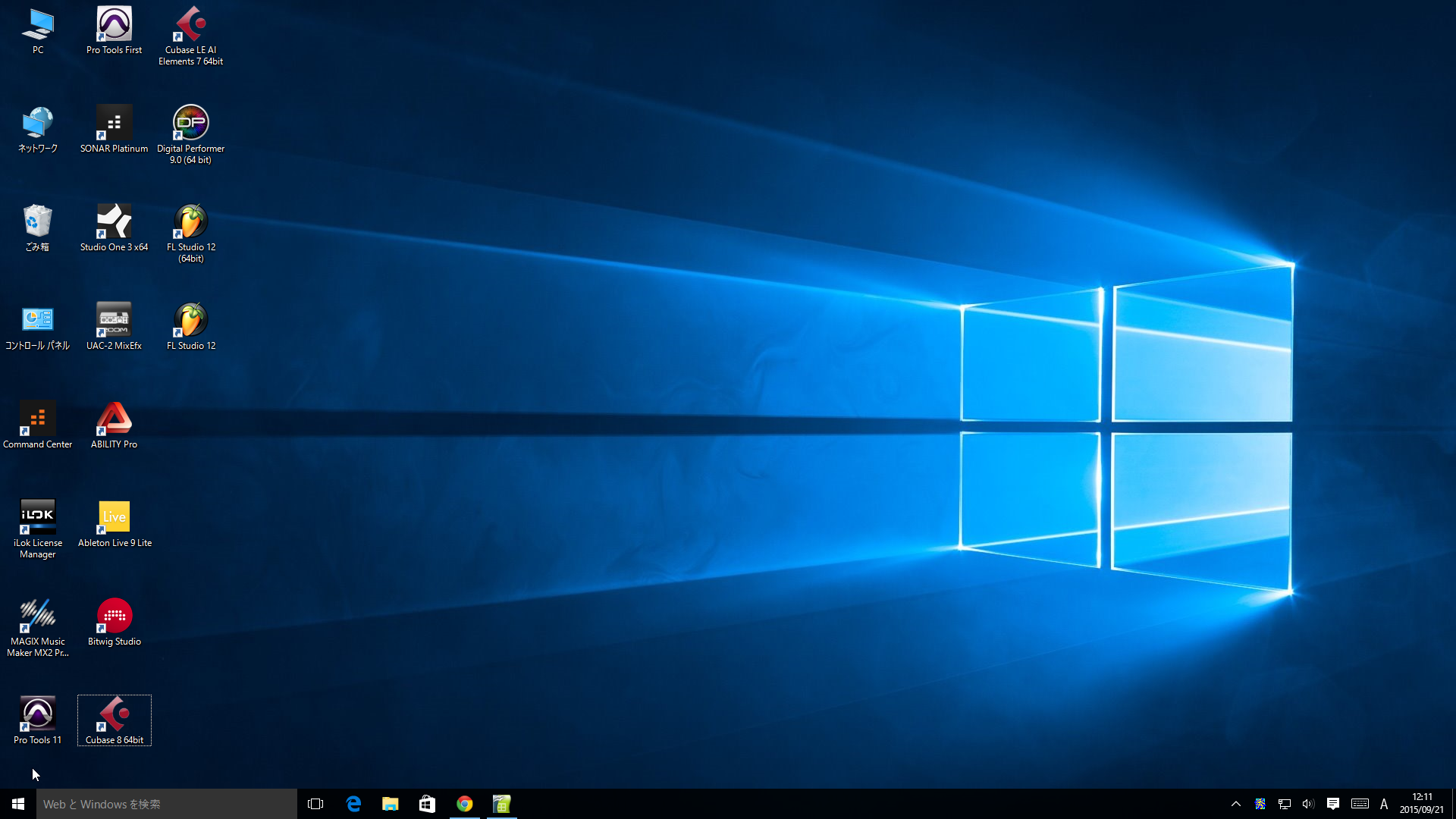Select the Ableton Live 9 Lite shortcut

(114, 523)
